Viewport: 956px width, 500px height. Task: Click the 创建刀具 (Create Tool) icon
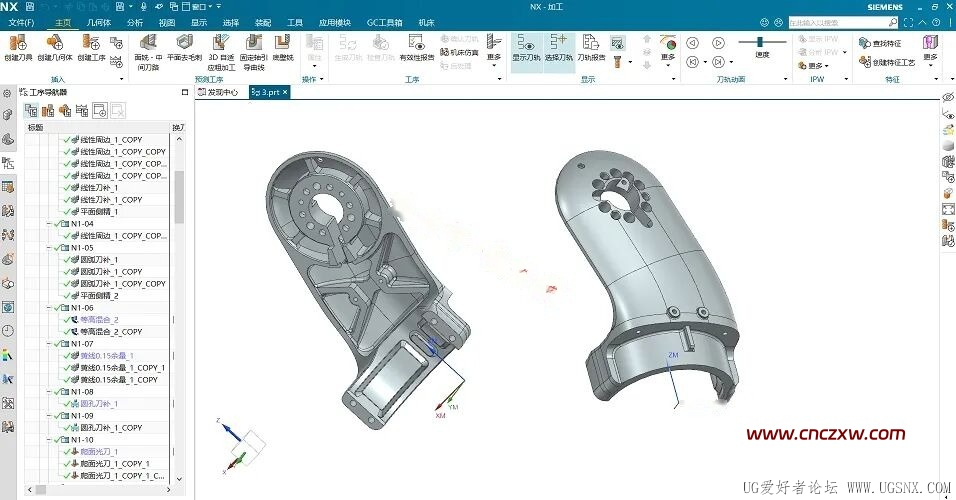18,43
